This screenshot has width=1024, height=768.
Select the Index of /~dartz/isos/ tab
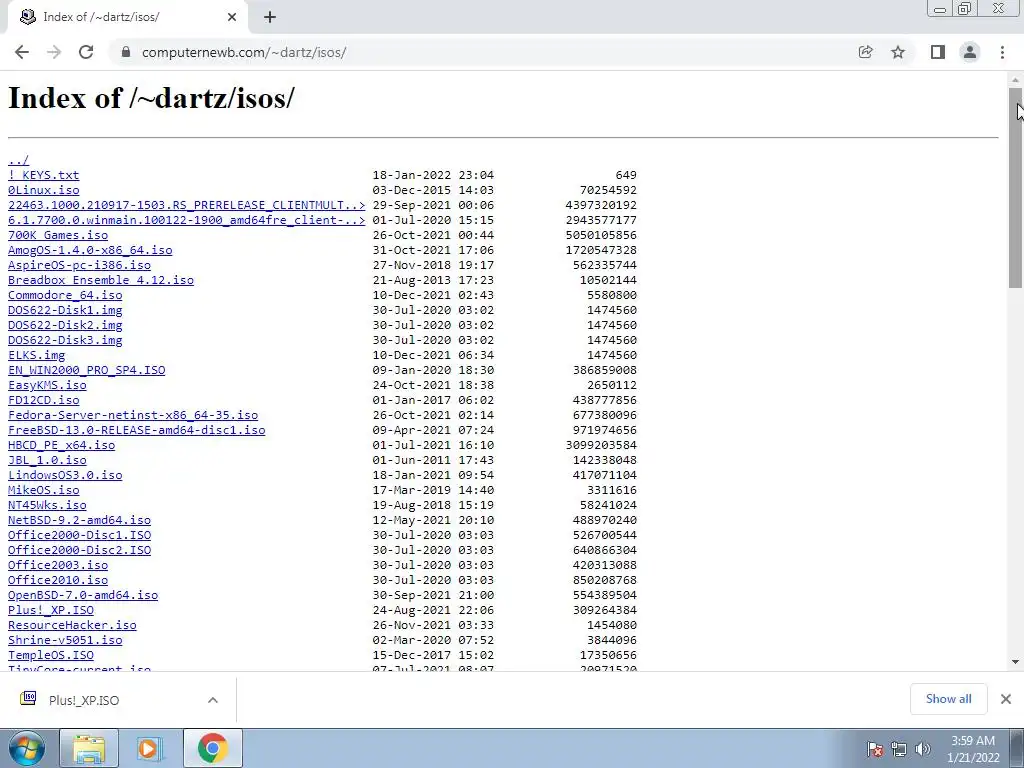[127, 18]
